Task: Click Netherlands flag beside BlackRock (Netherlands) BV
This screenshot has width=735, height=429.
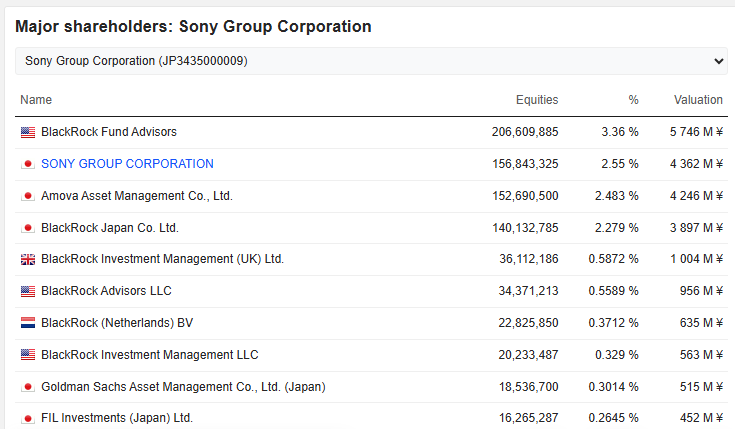Action: 27,324
